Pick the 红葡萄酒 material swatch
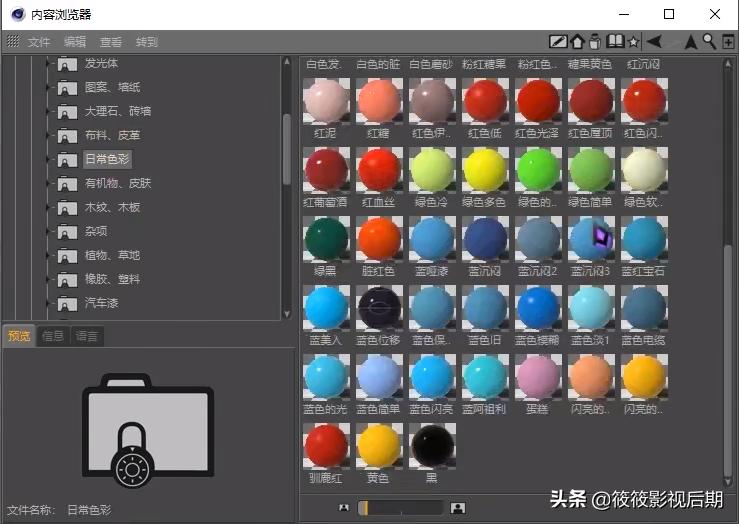Viewport: 739px width, 524px height. (x=326, y=171)
